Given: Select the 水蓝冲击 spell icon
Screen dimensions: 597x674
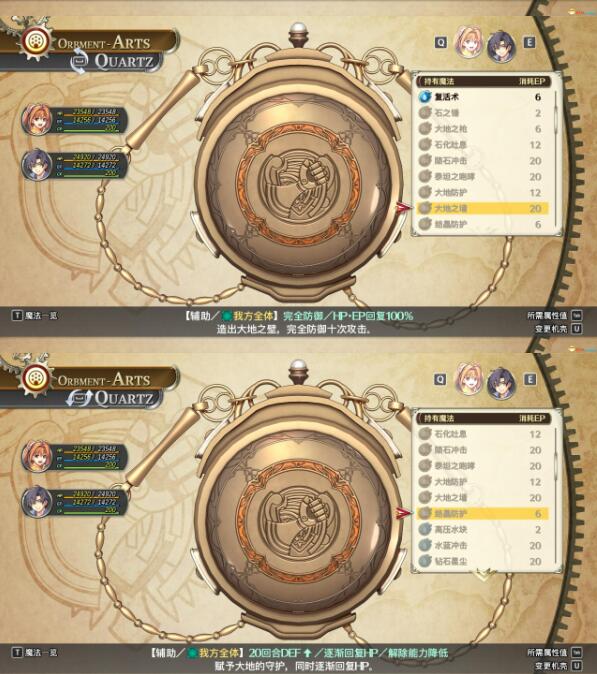Looking at the screenshot, I should [x=425, y=545].
